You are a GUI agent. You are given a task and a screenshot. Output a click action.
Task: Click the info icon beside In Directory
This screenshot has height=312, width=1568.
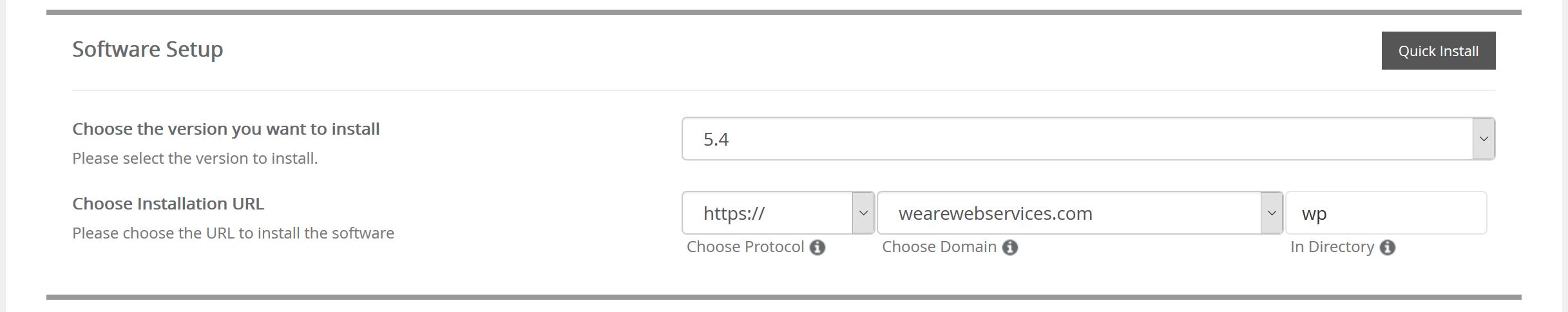tap(1388, 248)
